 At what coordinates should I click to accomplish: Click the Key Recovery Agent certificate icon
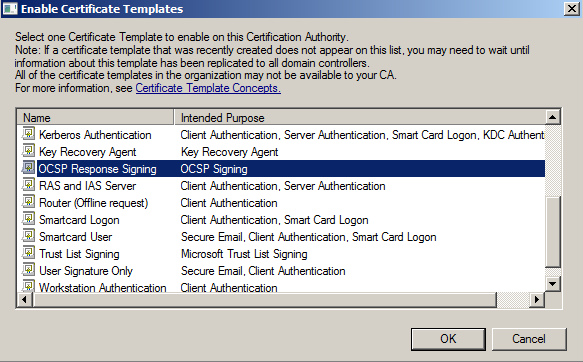pos(28,151)
